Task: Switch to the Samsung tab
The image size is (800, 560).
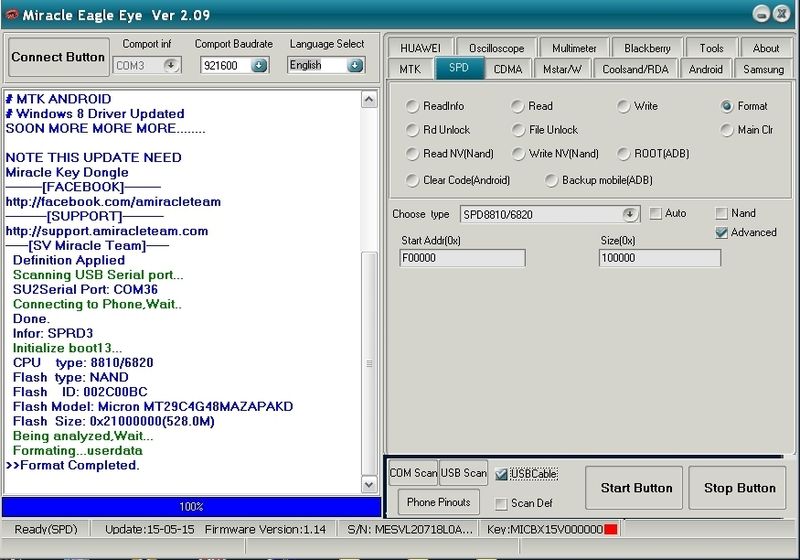Action: pyautogui.click(x=763, y=69)
